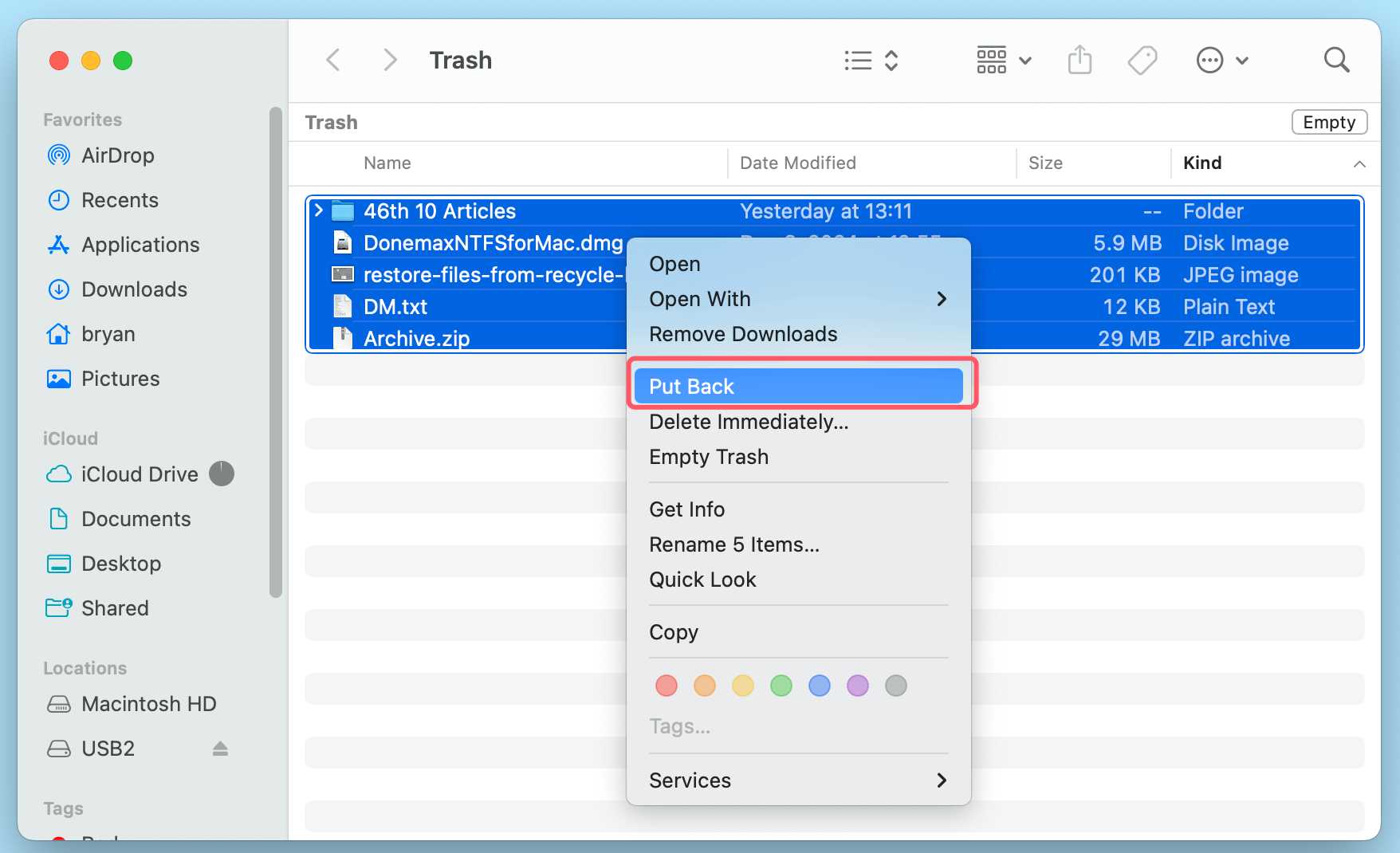Viewport: 1400px width, 853px height.
Task: Select AirDrop in the sidebar
Action: [117, 155]
